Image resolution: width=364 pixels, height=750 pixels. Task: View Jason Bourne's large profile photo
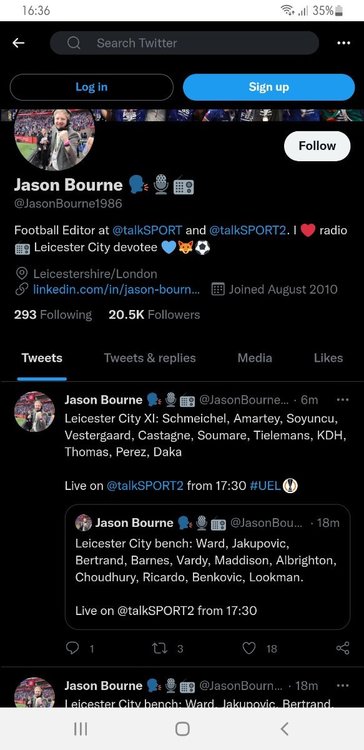[x=55, y=140]
